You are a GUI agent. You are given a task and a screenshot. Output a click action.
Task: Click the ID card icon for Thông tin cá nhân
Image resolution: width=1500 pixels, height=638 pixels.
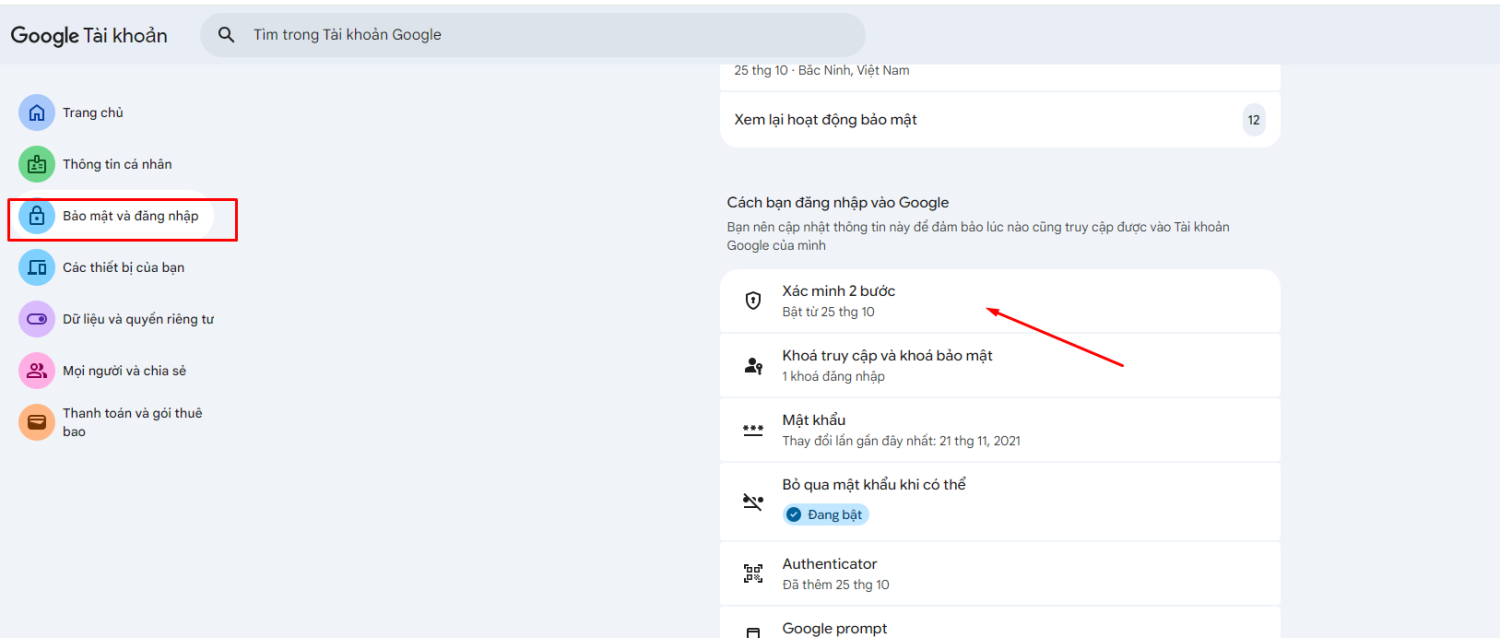click(x=36, y=164)
